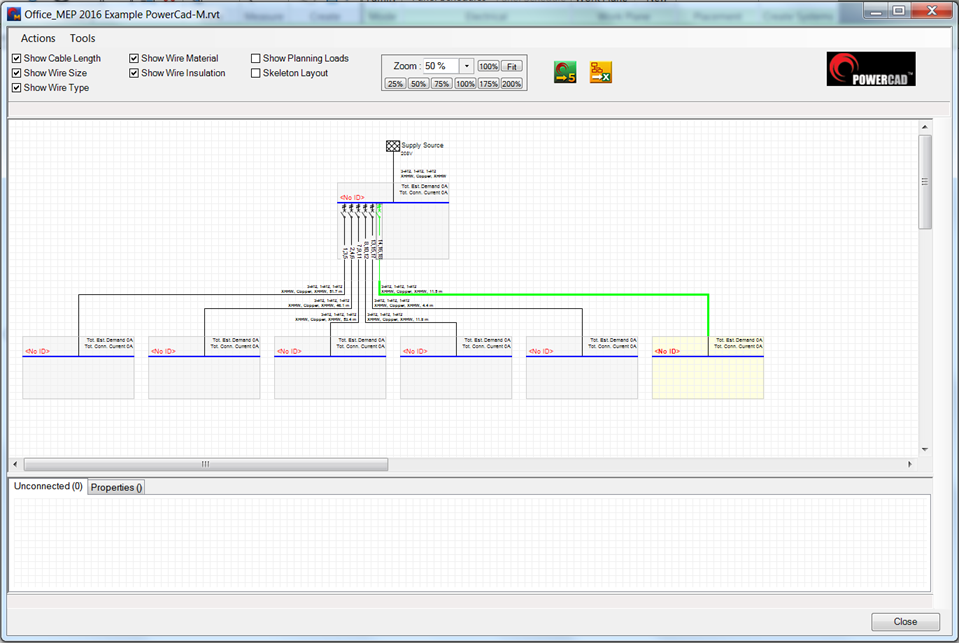Screen dimensions: 959x643
Task: Switch to the Properties tab
Action: pos(115,487)
